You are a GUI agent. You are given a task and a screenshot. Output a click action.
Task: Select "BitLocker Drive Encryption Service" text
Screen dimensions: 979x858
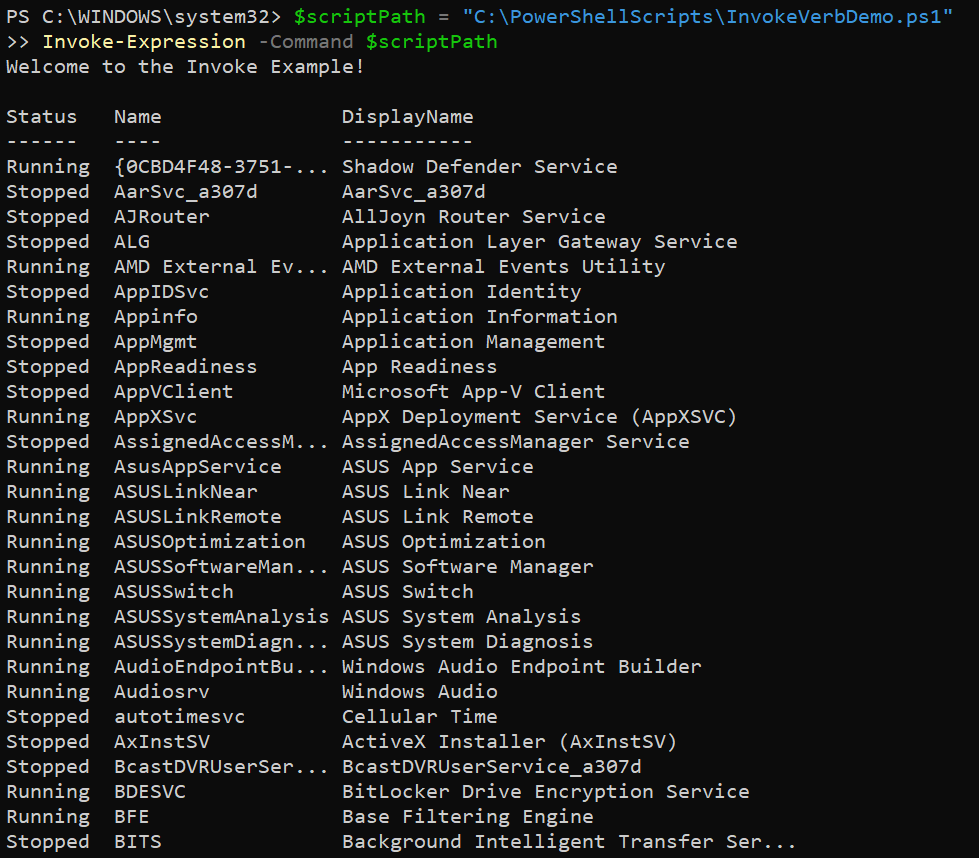[546, 791]
